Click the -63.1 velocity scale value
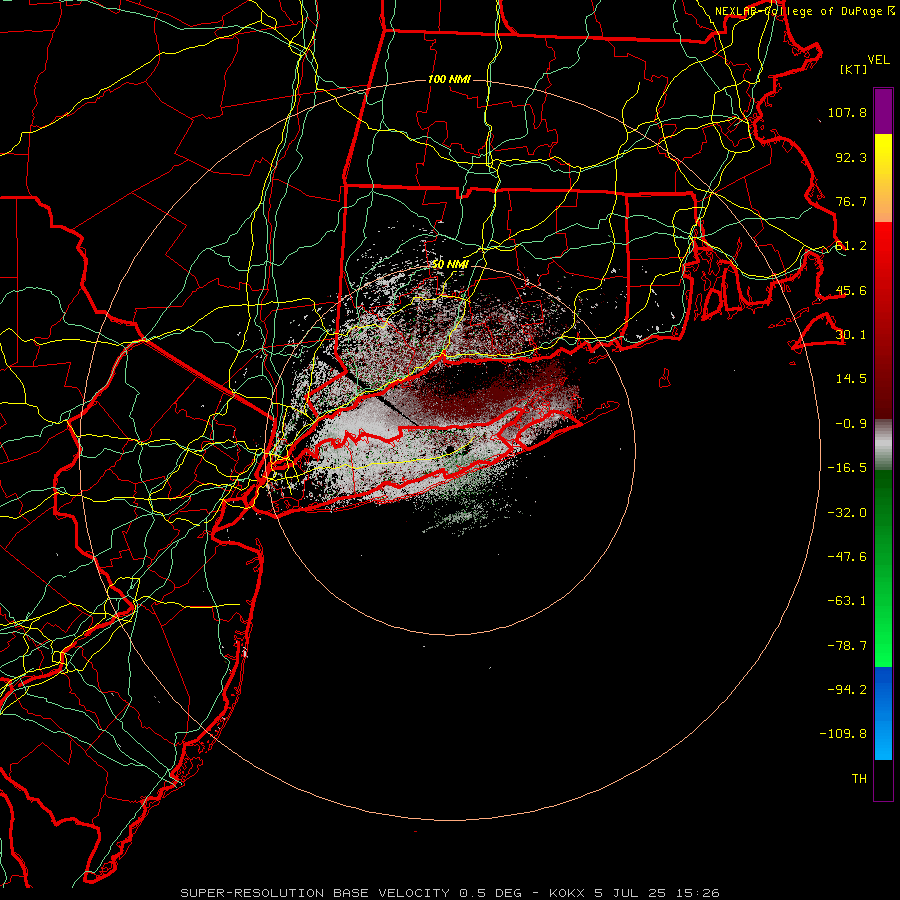Image resolution: width=900 pixels, height=900 pixels. pyautogui.click(x=847, y=601)
